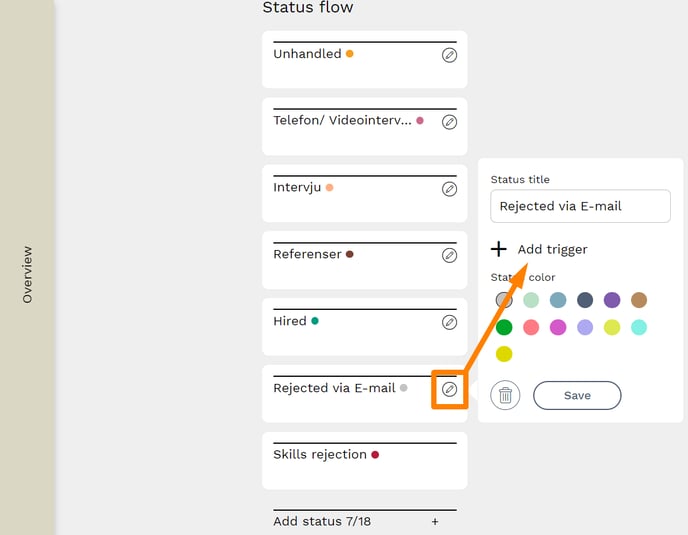
Task: Pick the dark slate blue swatch
Action: 585,300
